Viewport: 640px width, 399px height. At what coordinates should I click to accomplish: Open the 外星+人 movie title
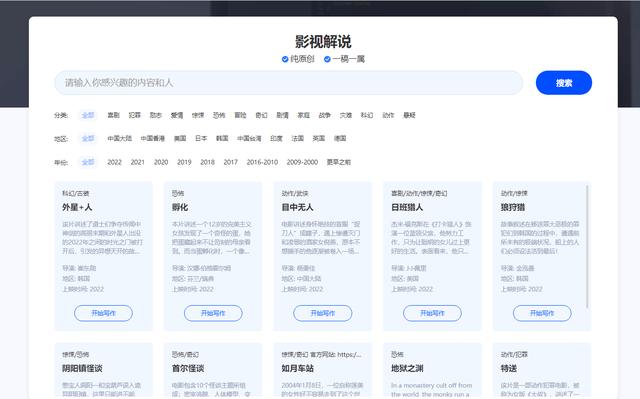click(x=77, y=207)
